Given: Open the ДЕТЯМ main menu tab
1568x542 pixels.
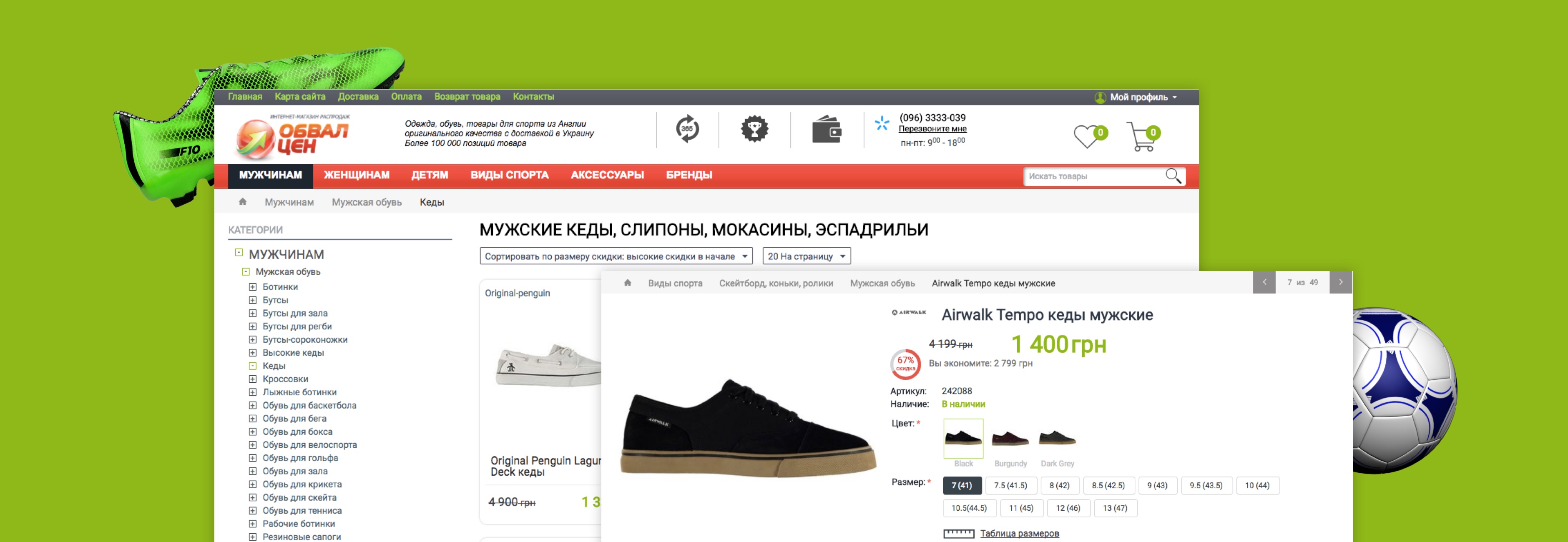Looking at the screenshot, I should 430,175.
